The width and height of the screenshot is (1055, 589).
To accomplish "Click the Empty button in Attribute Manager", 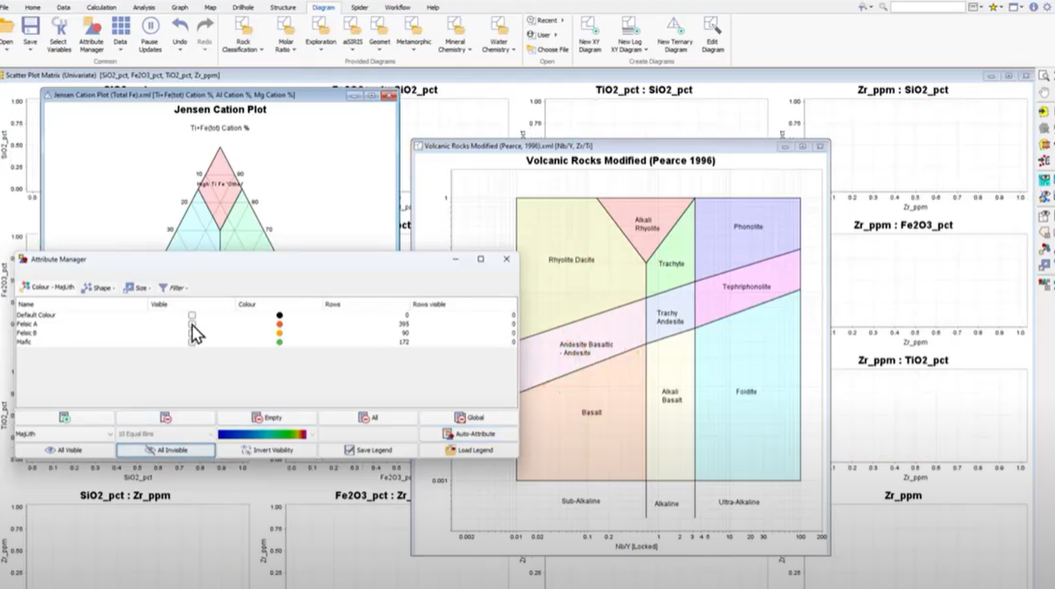I will pyautogui.click(x=267, y=418).
